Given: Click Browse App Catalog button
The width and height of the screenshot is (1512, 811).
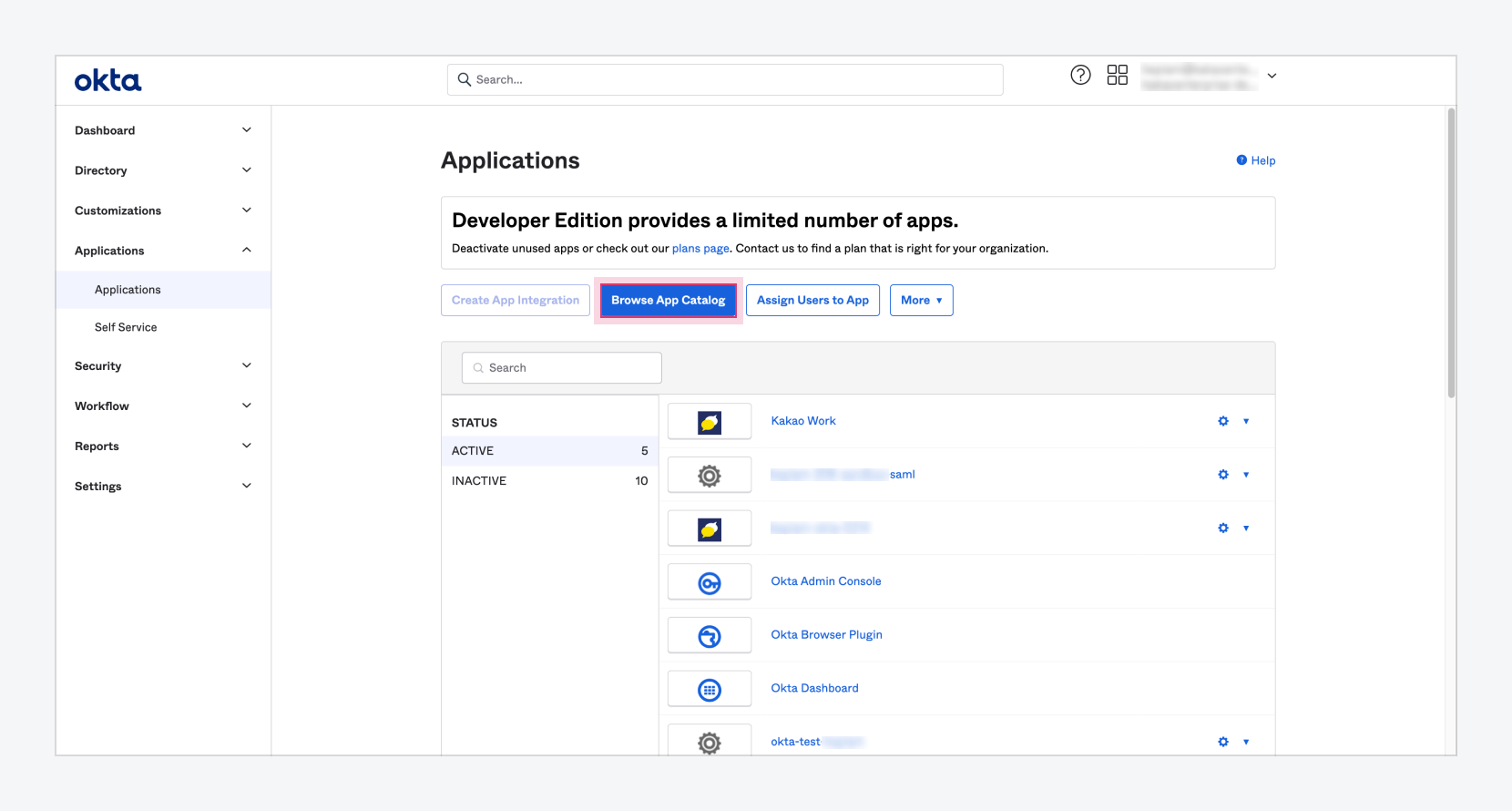Looking at the screenshot, I should [x=669, y=300].
